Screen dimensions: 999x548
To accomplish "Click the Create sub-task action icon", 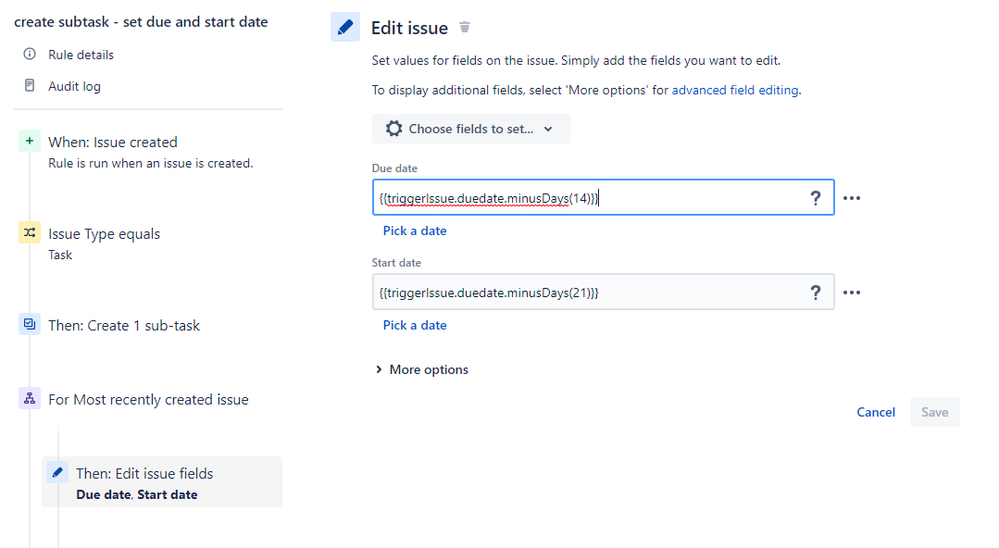I will 30,325.
